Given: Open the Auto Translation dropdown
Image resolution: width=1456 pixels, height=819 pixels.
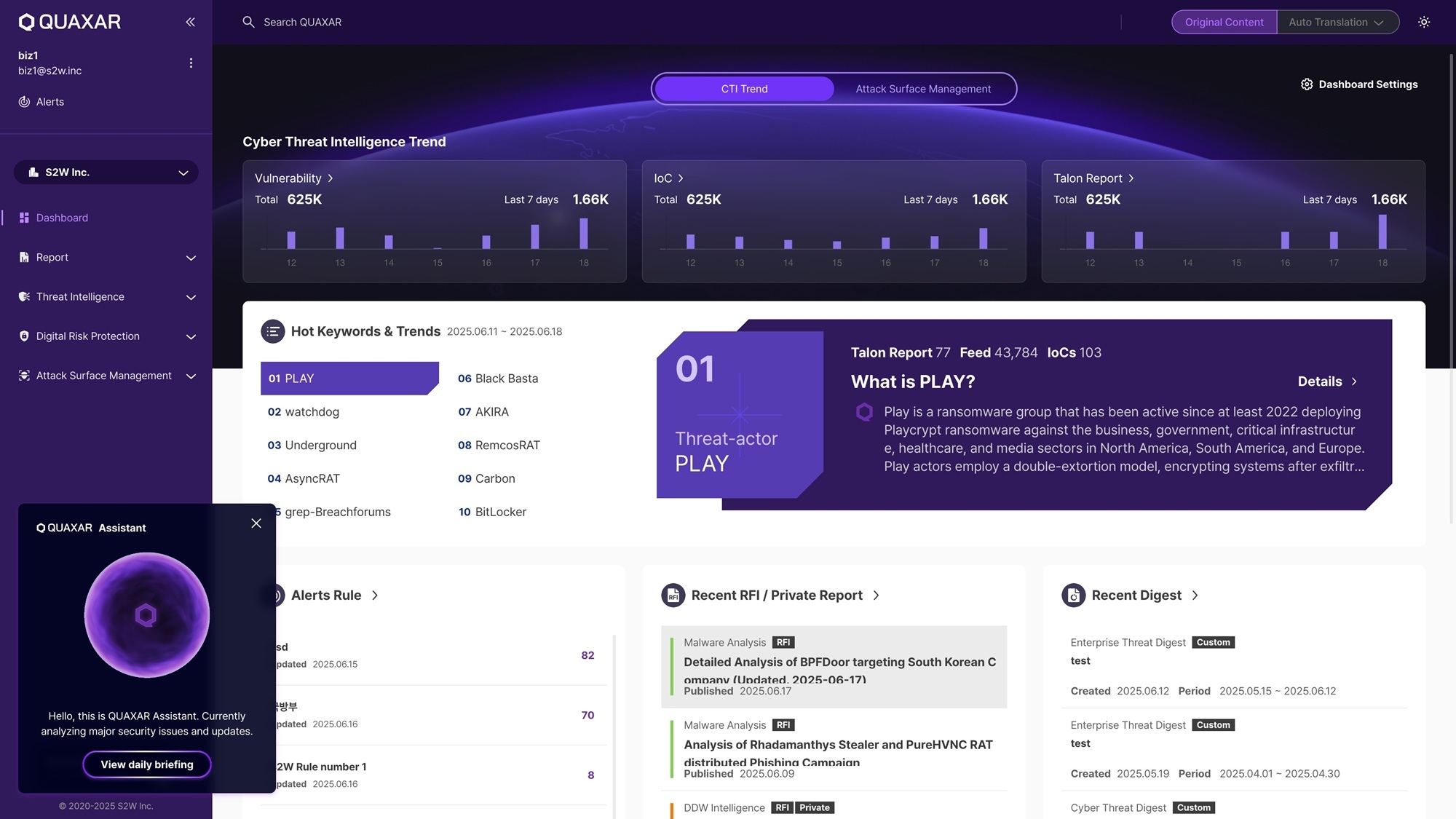Looking at the screenshot, I should click(1337, 22).
